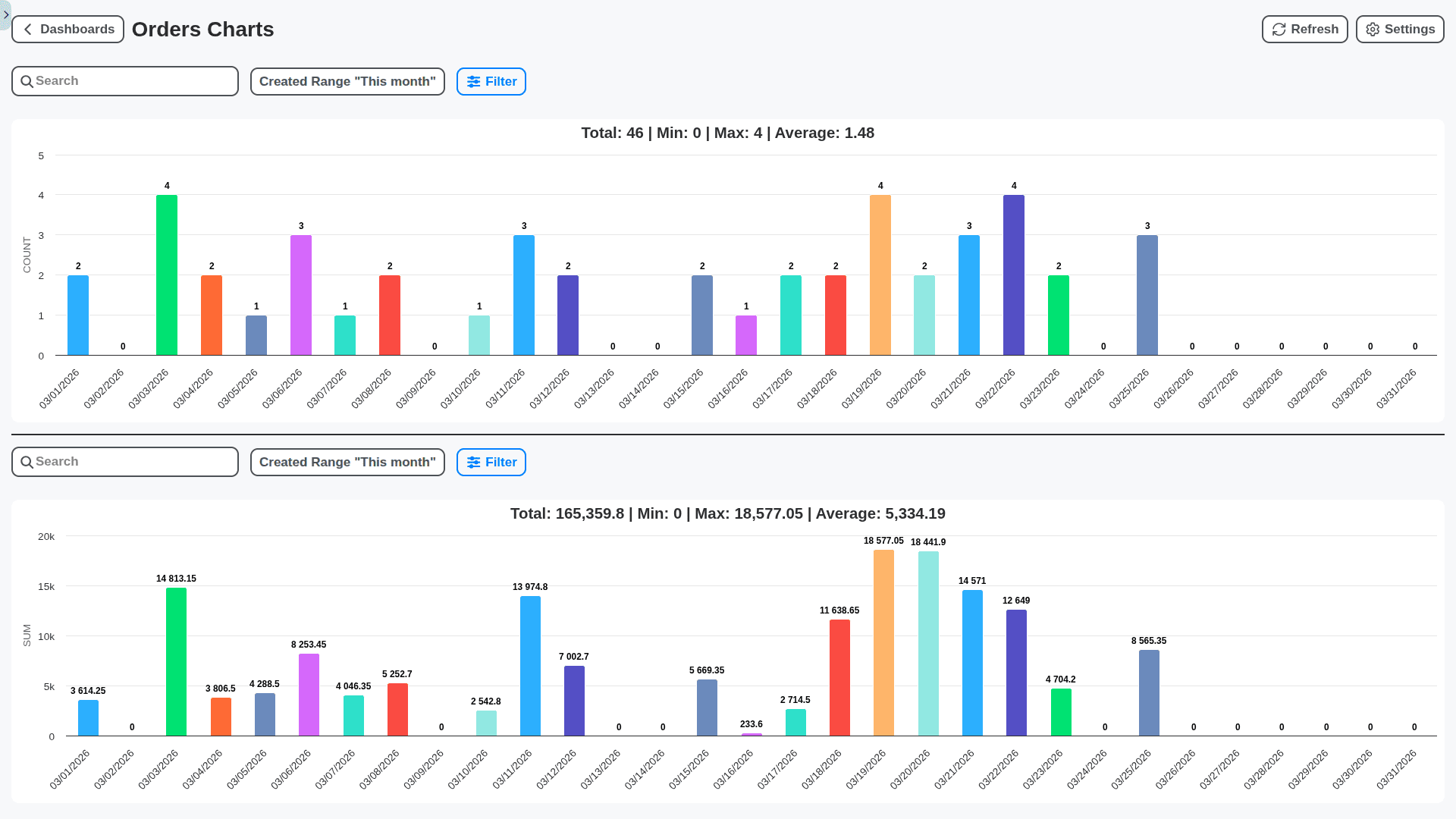The image size is (1456, 819).
Task: Click the filter sliders icon above the COUNT chart
Action: 474,81
